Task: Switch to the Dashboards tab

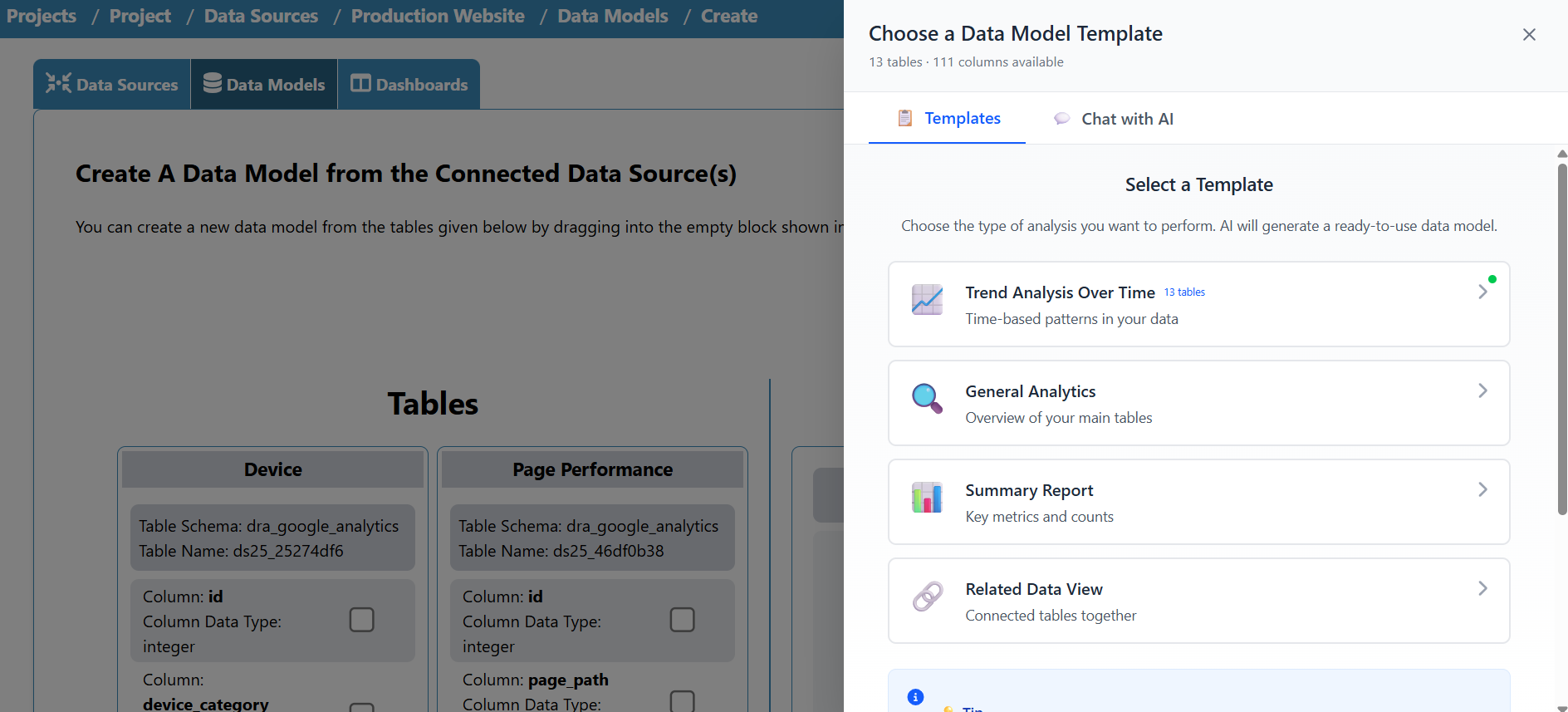Action: pyautogui.click(x=409, y=85)
